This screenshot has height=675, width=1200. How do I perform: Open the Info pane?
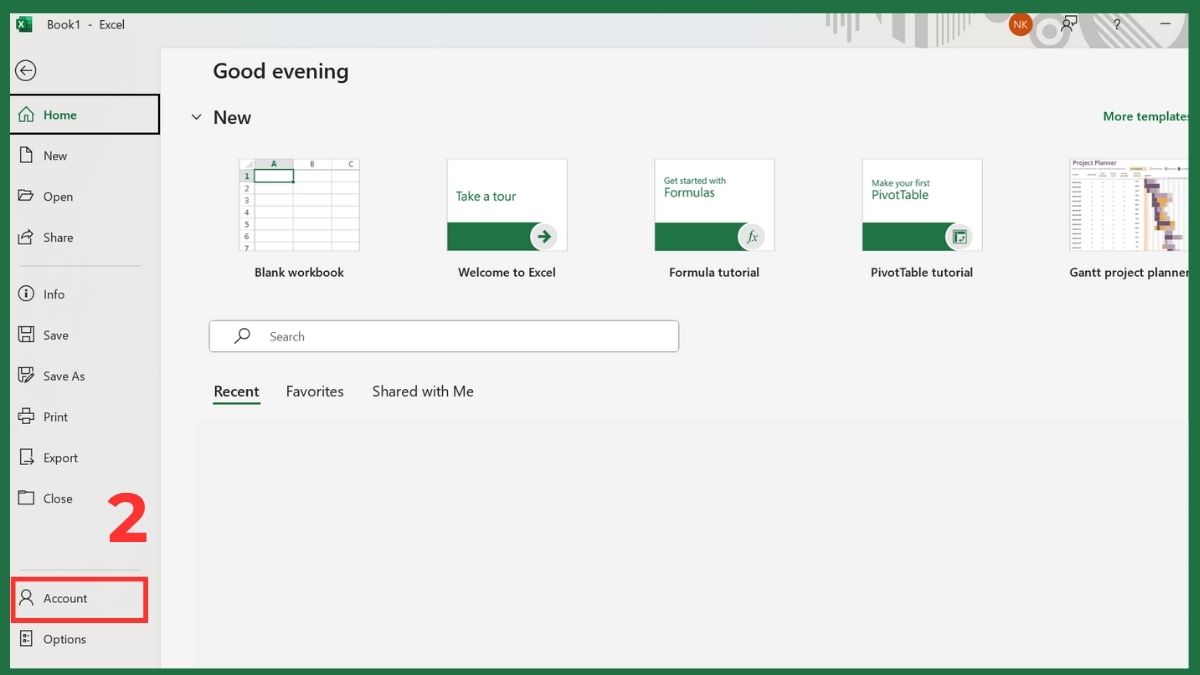click(57, 293)
